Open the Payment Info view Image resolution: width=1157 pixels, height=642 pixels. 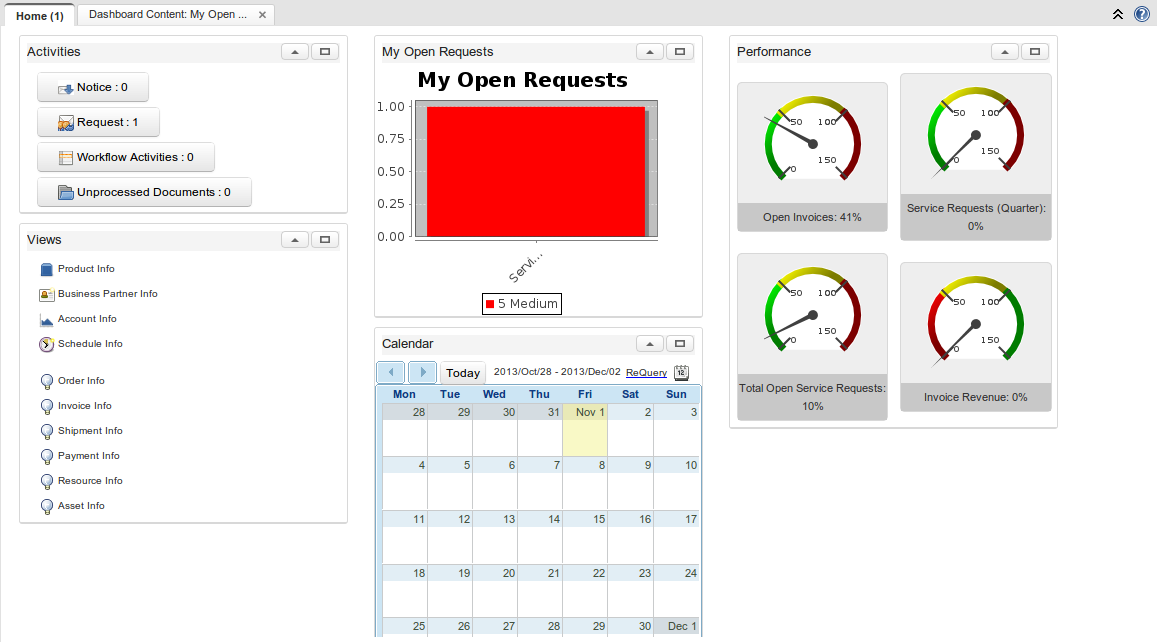point(90,455)
